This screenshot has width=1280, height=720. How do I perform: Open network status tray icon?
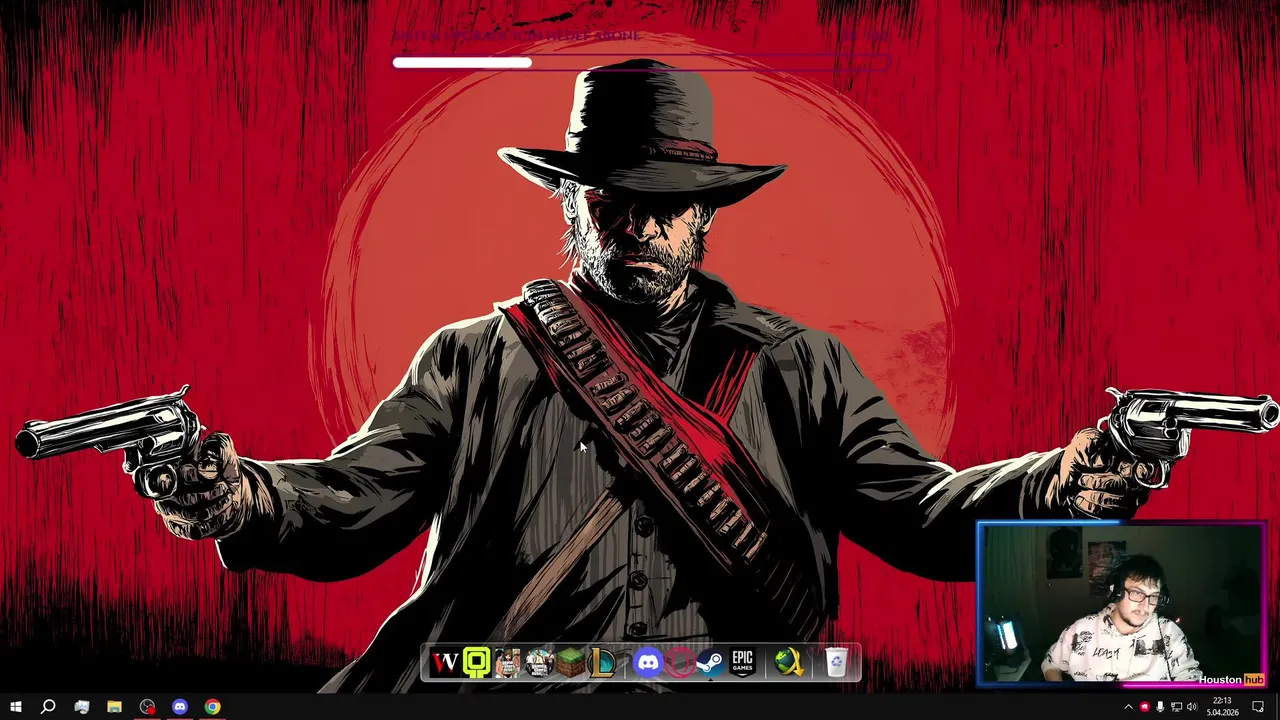[1176, 707]
